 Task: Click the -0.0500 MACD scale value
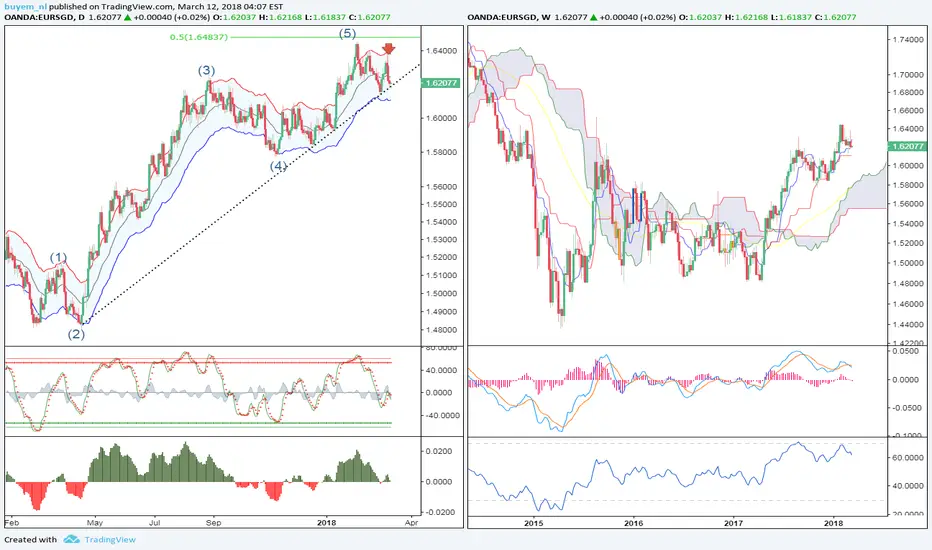pyautogui.click(x=908, y=408)
